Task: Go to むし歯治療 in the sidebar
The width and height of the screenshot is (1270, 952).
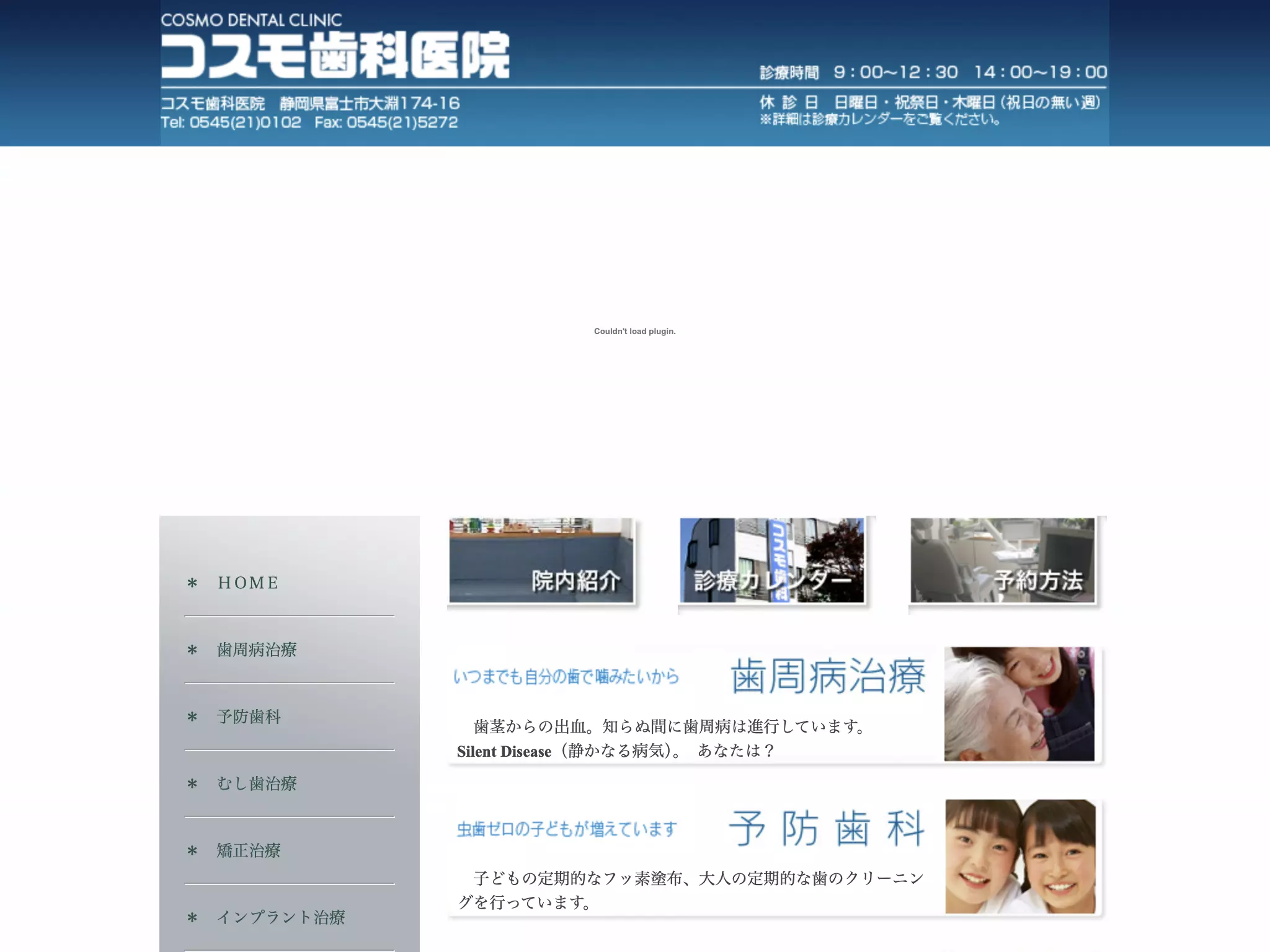Action: tap(257, 783)
